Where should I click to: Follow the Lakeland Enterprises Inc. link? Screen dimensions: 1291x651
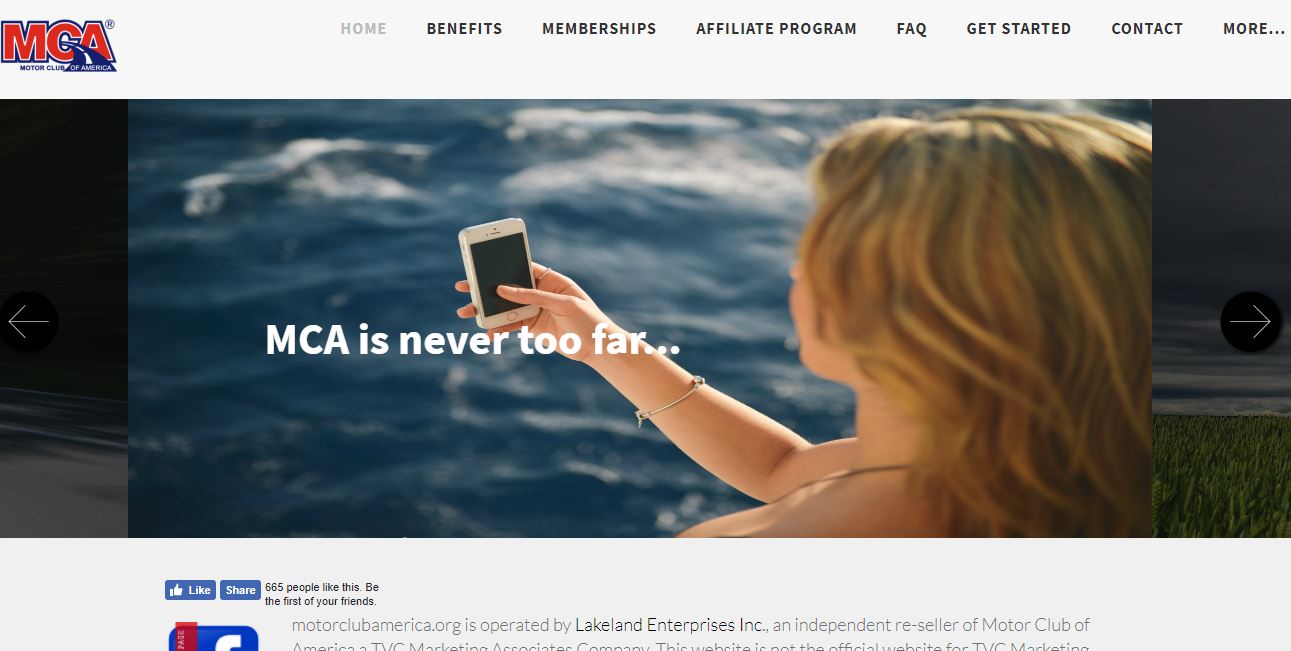click(670, 625)
